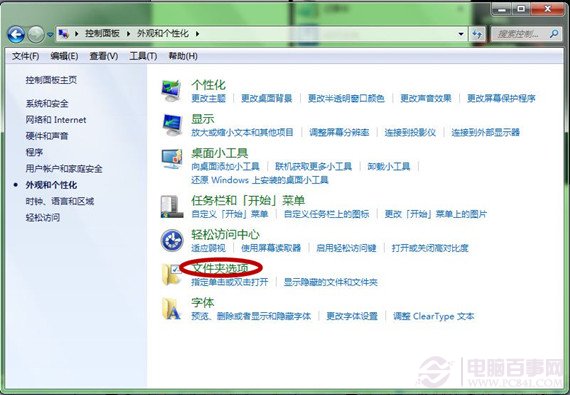Click the Forward navigation arrow button
This screenshot has width=570, height=395.
[36, 35]
